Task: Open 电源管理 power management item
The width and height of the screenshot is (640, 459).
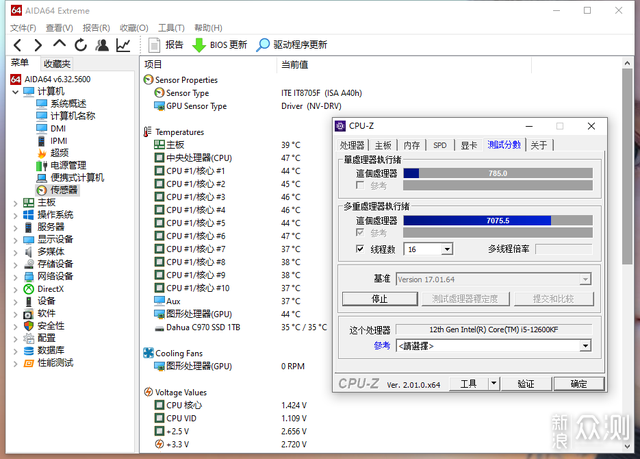Action: click(68, 165)
